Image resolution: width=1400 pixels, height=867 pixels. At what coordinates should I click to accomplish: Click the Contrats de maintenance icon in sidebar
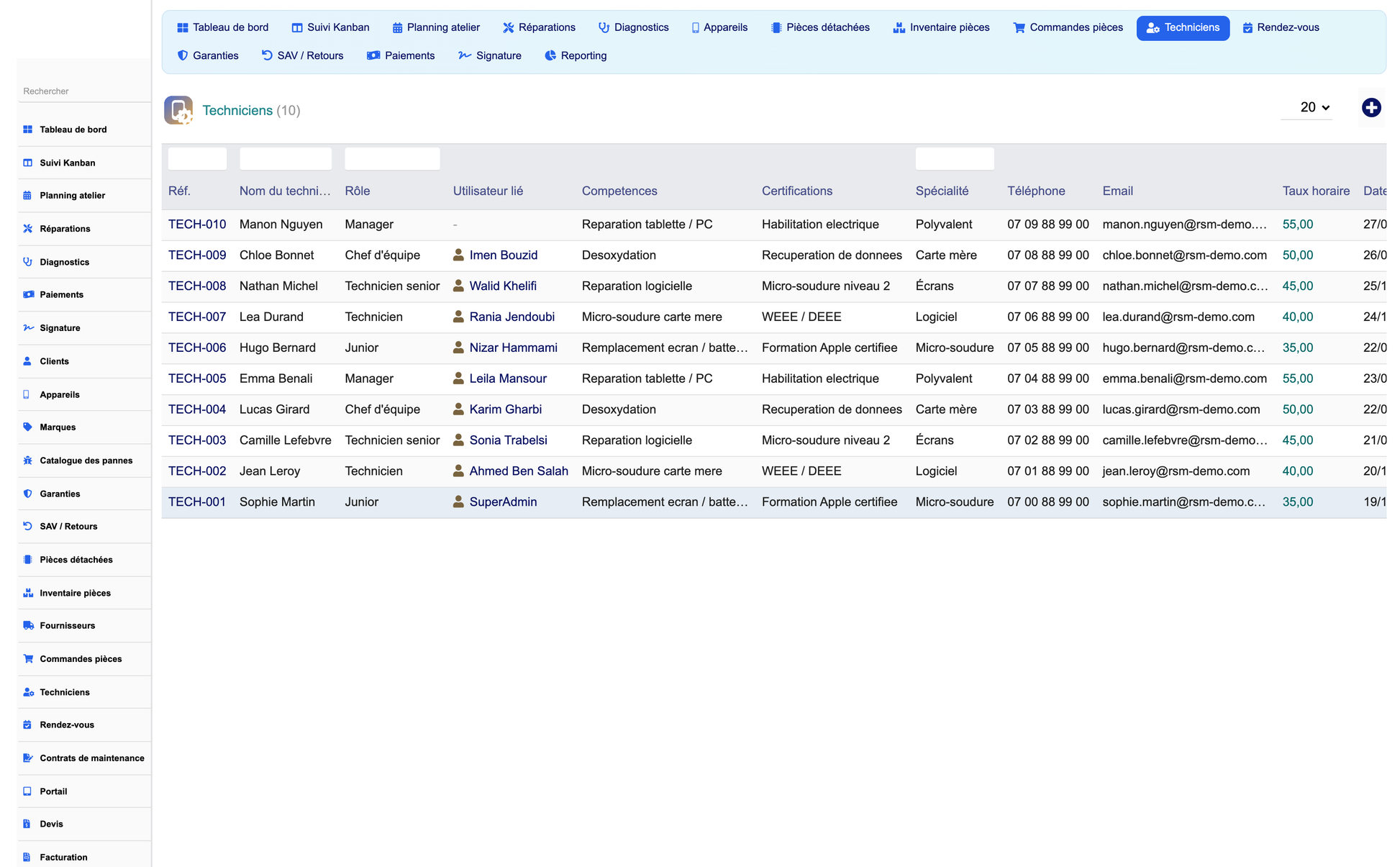pyautogui.click(x=28, y=758)
